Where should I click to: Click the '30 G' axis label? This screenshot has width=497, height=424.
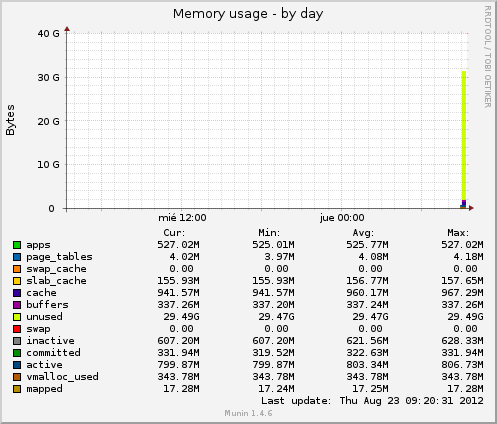pyautogui.click(x=48, y=78)
